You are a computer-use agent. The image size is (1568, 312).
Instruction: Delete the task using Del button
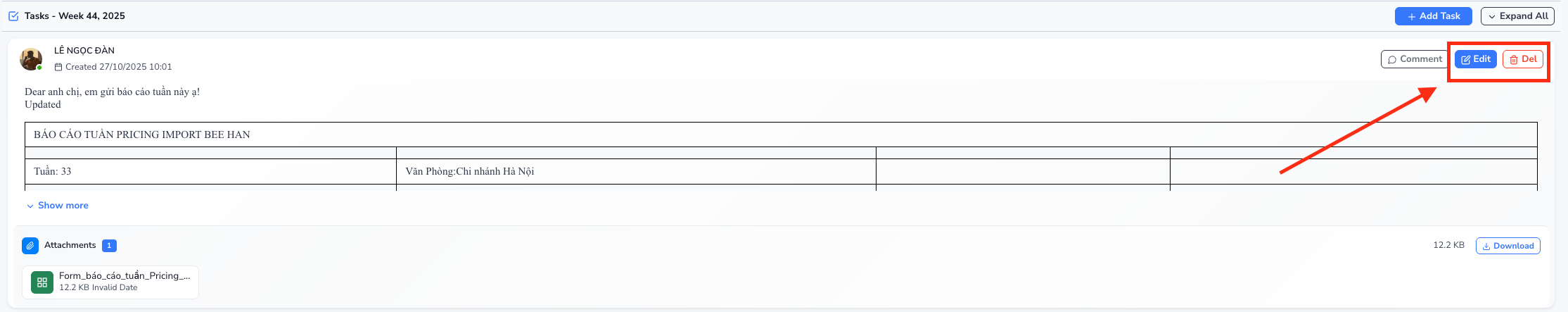pos(1522,59)
